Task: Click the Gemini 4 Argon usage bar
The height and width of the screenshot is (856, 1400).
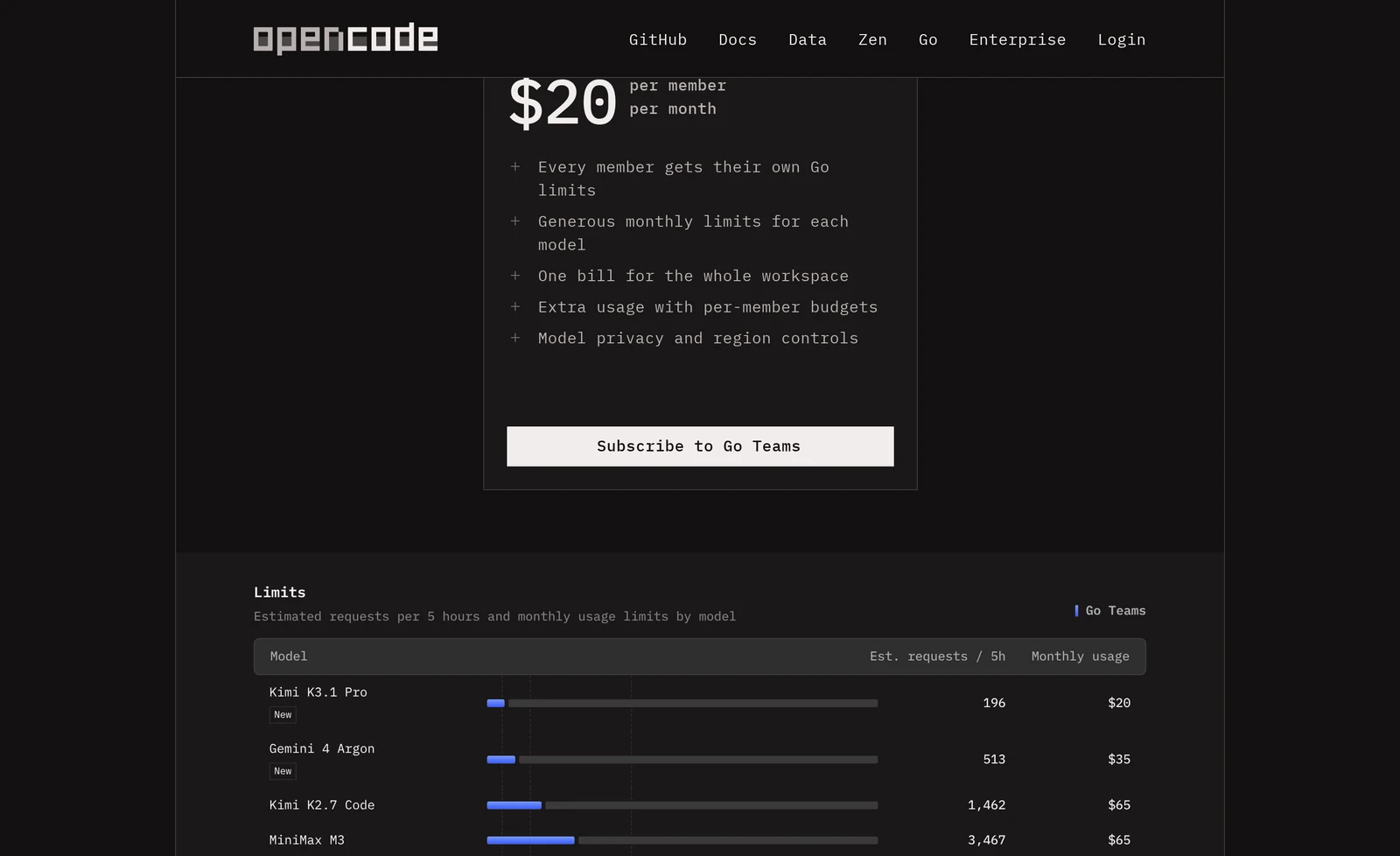Action: point(682,760)
